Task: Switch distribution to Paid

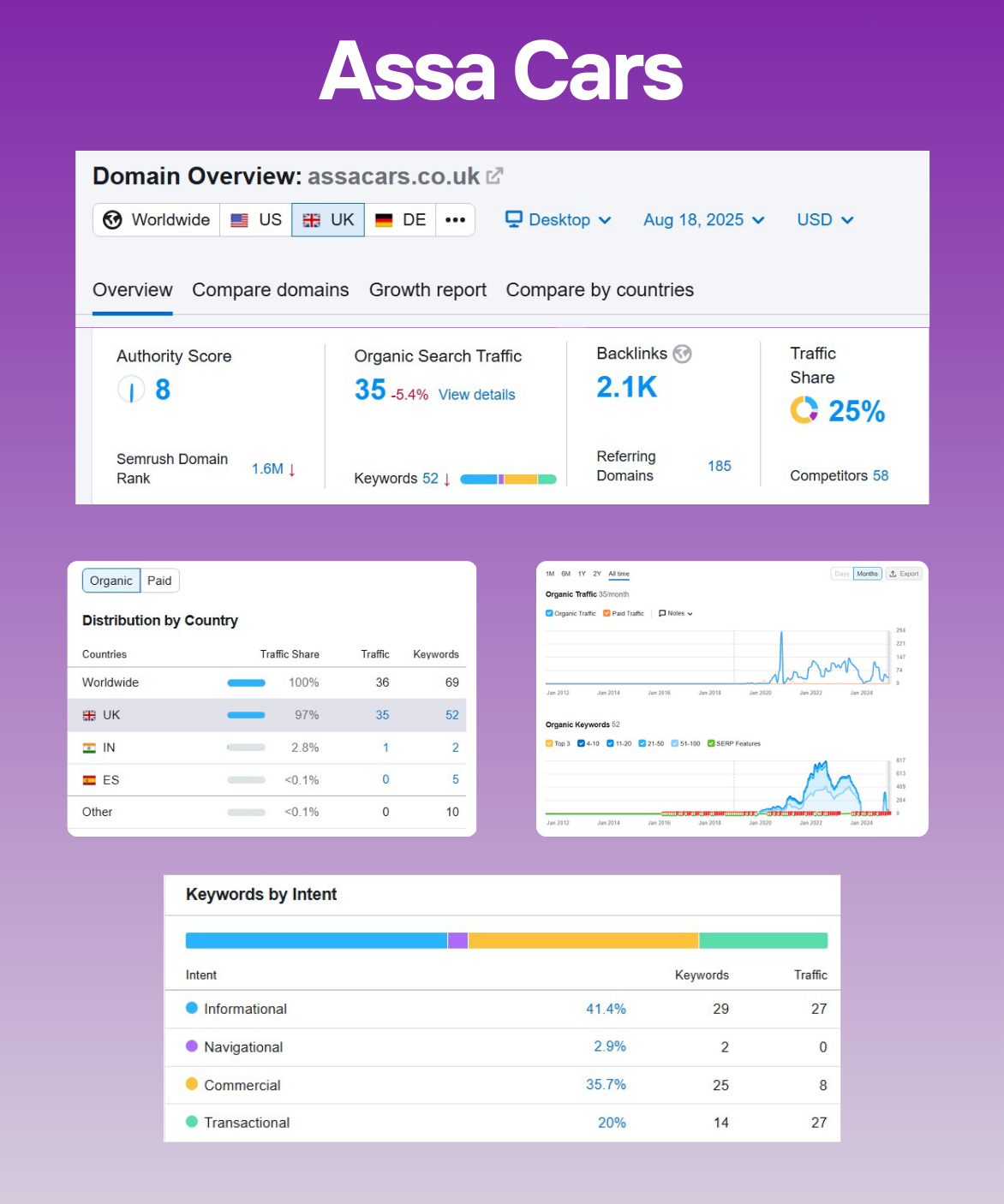Action: (x=159, y=581)
